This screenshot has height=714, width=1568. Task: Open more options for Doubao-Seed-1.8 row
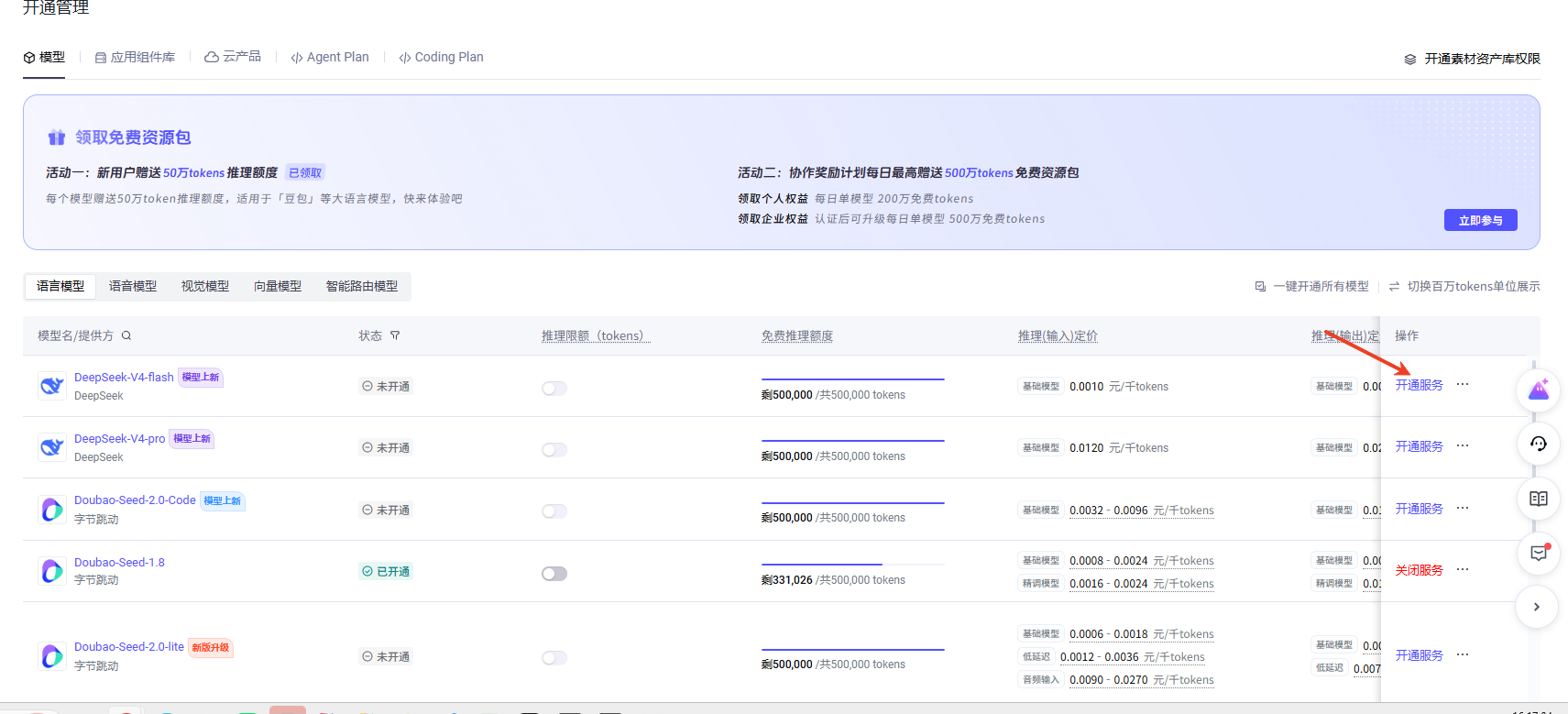[x=1463, y=570]
